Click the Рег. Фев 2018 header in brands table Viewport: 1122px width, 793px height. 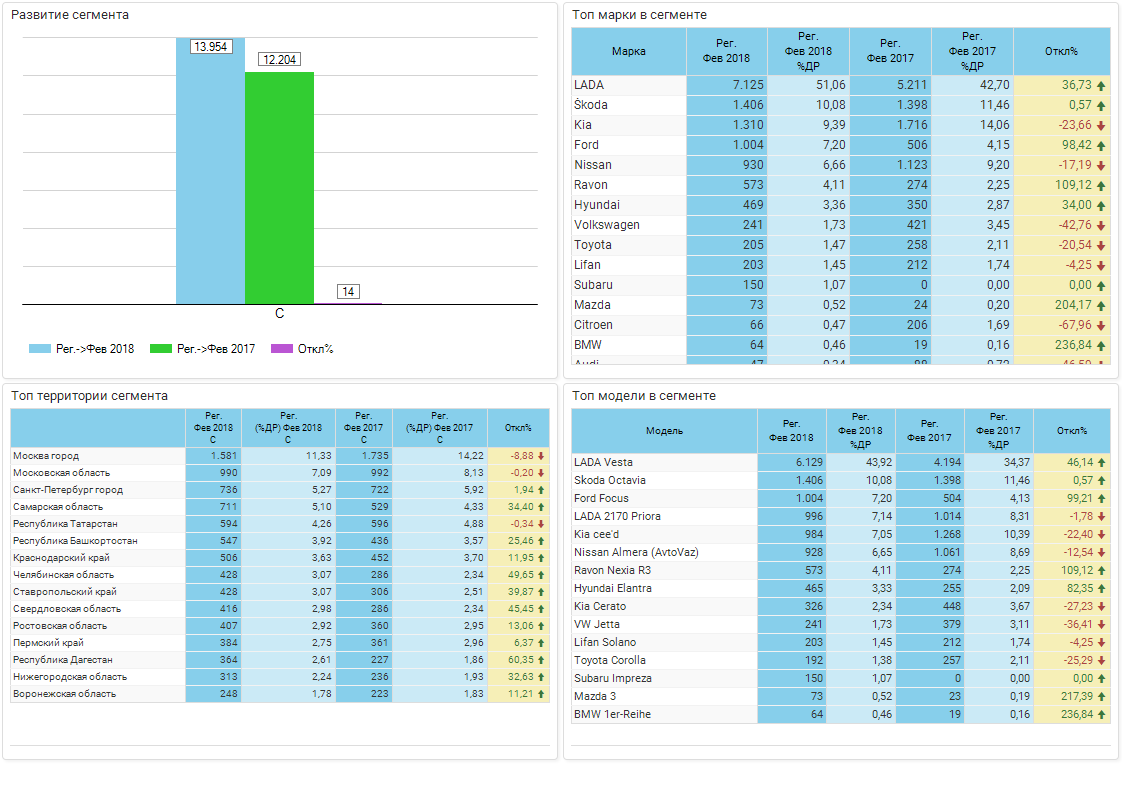click(727, 52)
